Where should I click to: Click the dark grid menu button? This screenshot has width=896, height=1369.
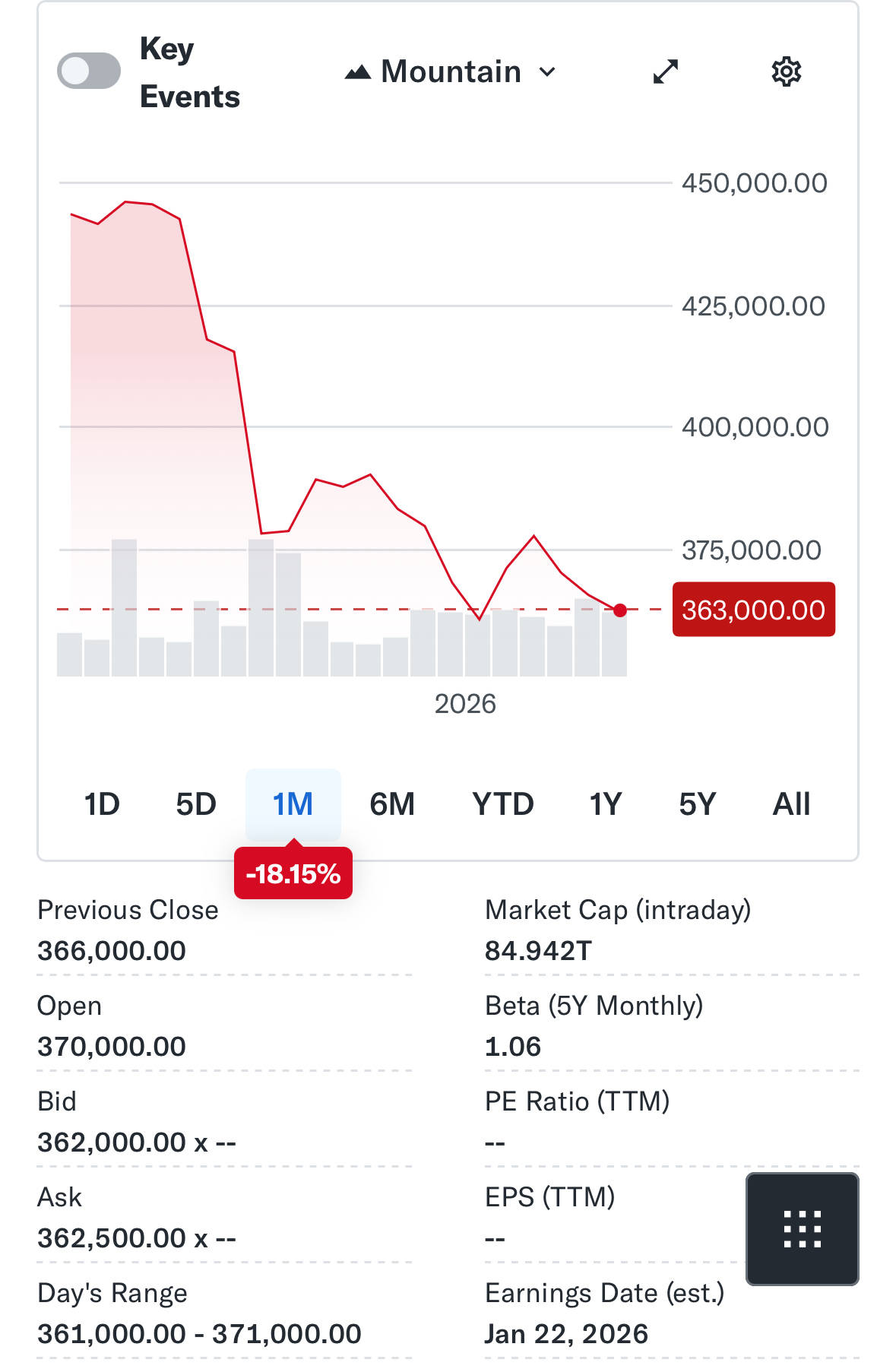802,1229
